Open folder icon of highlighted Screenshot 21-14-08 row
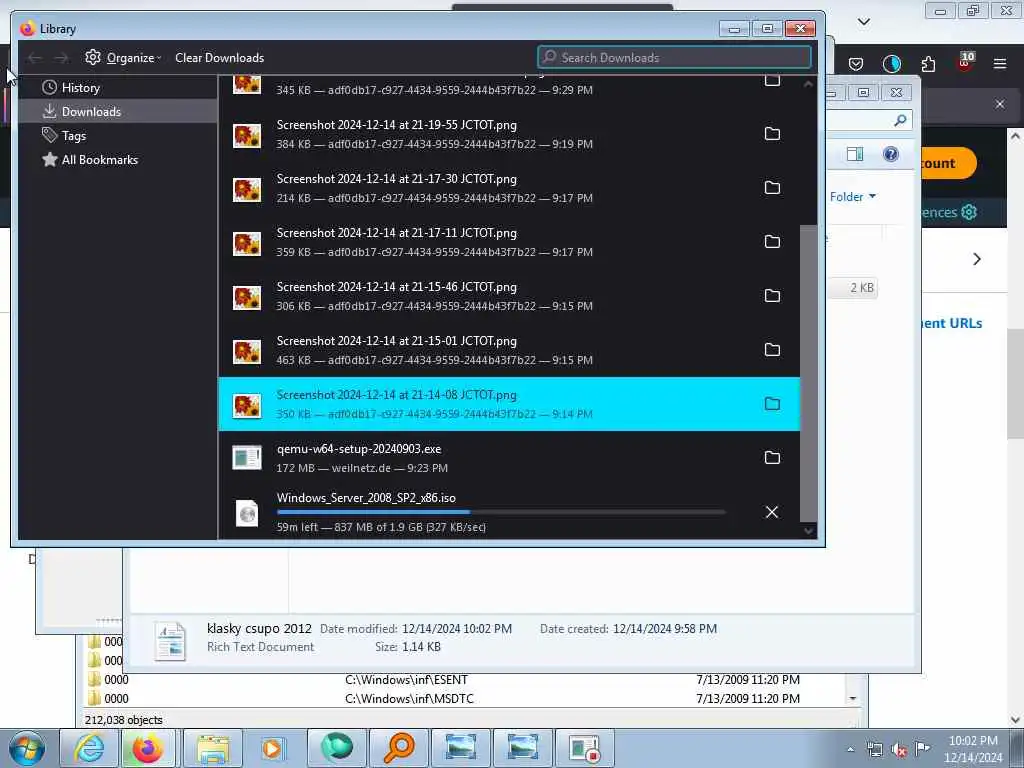Viewport: 1024px width, 768px height. pos(772,404)
